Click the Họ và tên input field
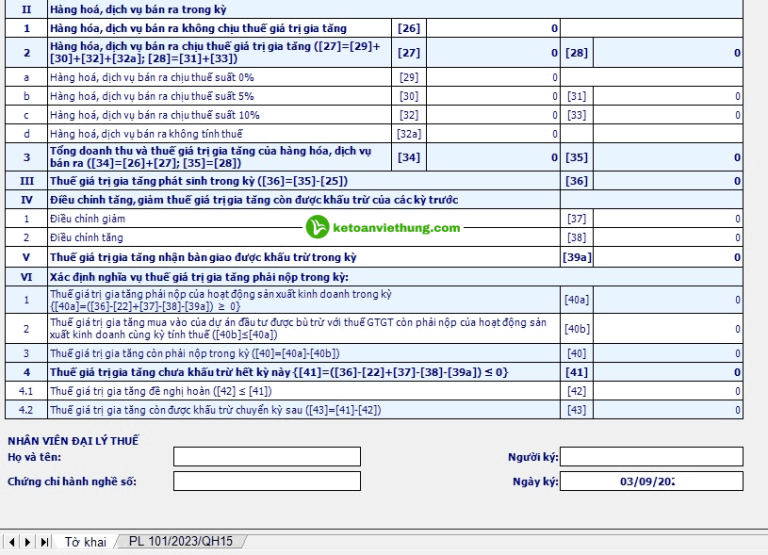The image size is (768, 555). 266,457
